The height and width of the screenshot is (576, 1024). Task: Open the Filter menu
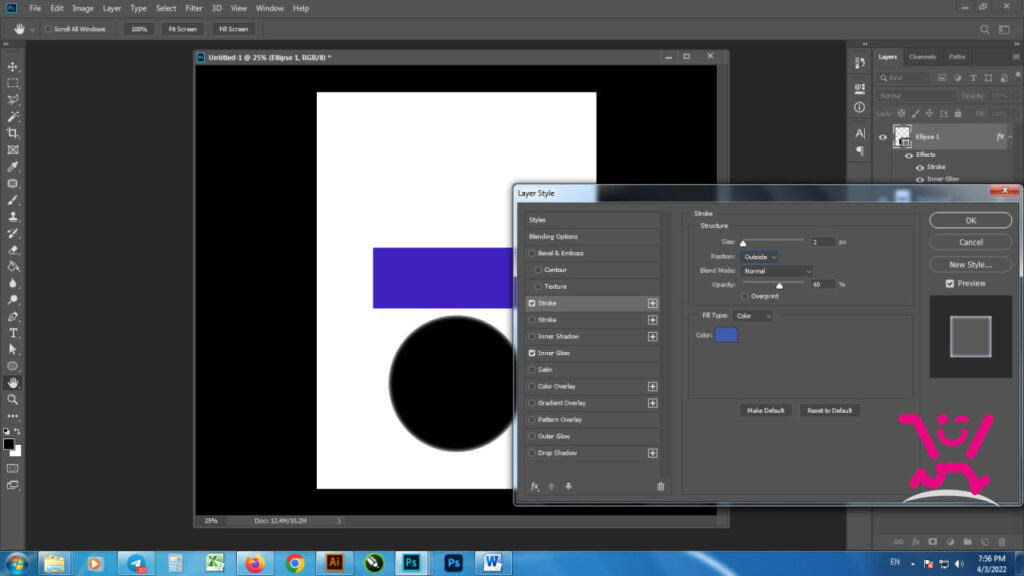pos(193,8)
